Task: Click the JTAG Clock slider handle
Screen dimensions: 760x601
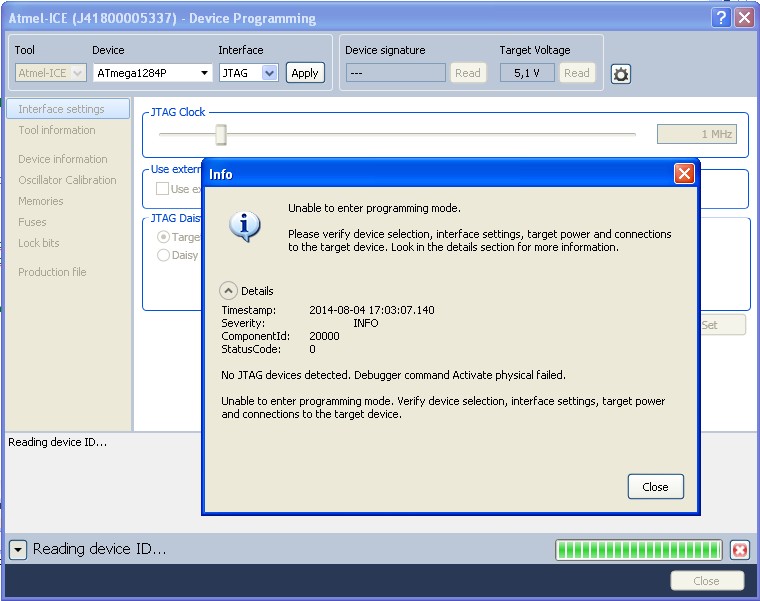Action: pyautogui.click(x=221, y=134)
